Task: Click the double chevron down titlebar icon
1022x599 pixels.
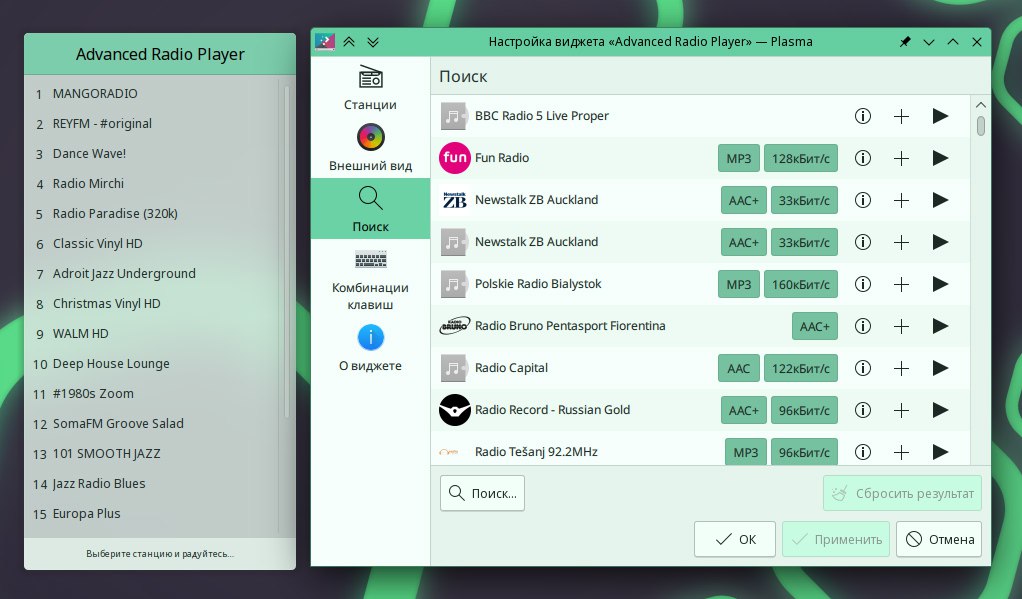Action: [x=373, y=42]
